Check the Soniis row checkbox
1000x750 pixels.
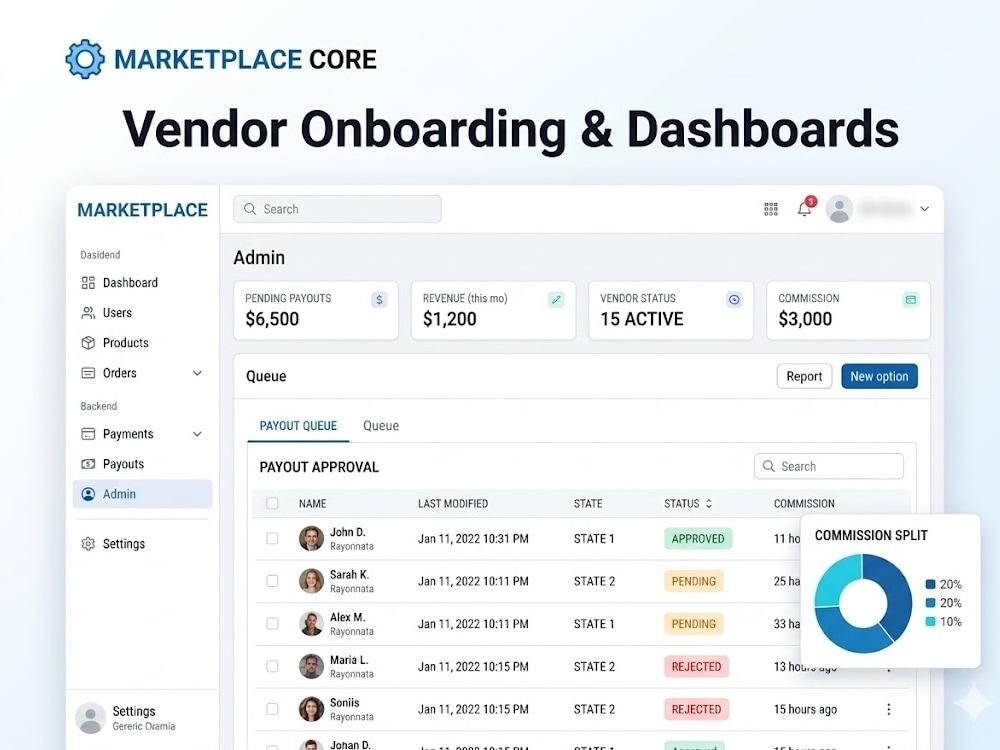pos(272,709)
